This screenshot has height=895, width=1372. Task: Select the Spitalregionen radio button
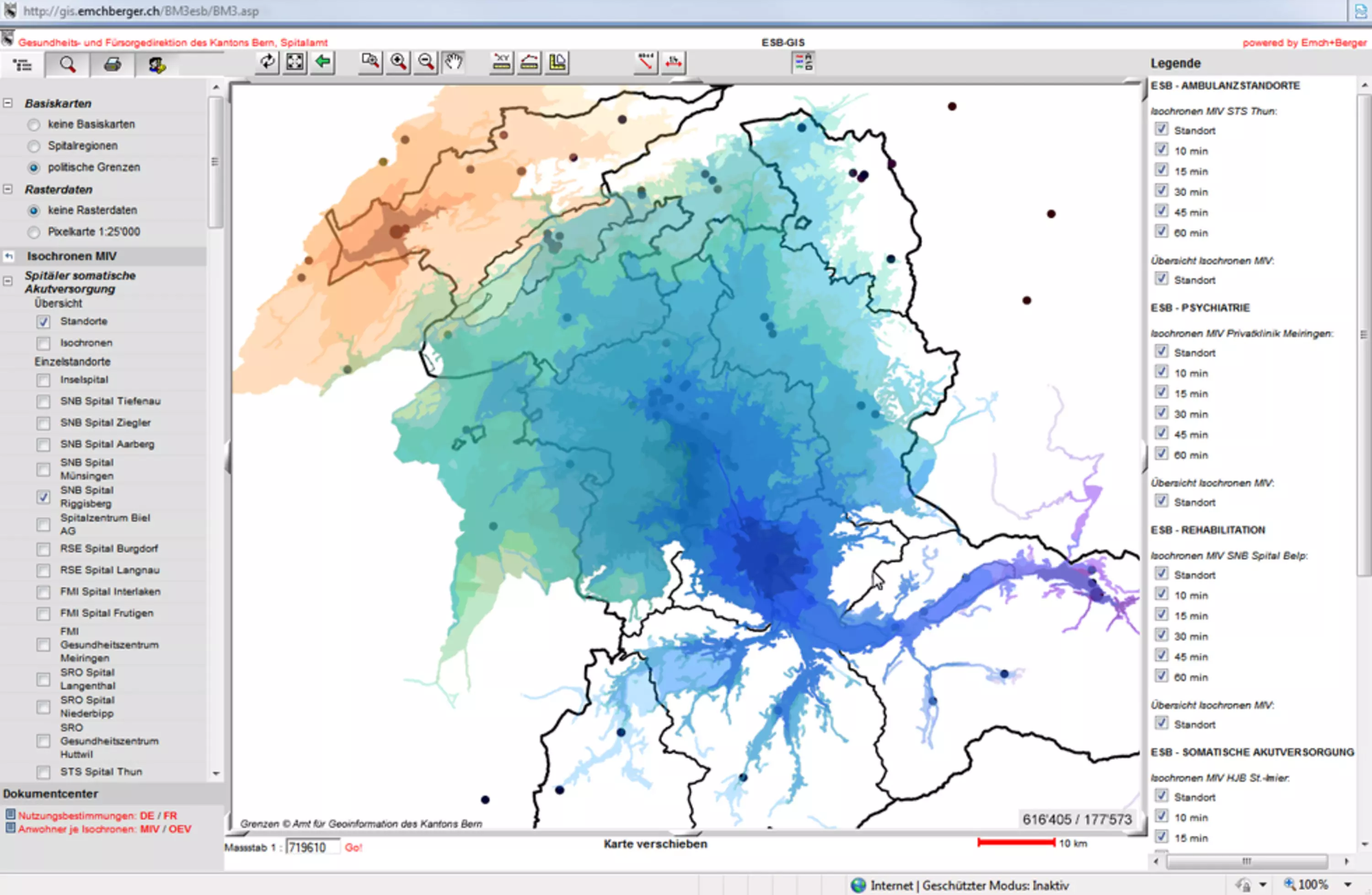tap(34, 146)
